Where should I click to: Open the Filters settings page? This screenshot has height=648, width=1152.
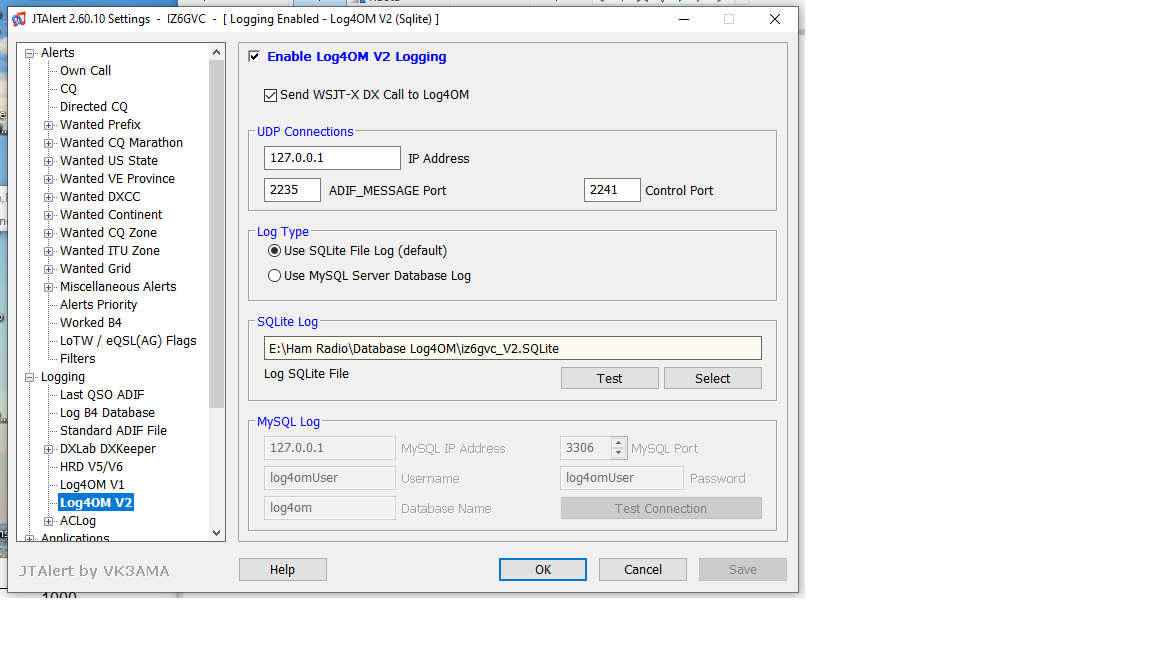(77, 359)
